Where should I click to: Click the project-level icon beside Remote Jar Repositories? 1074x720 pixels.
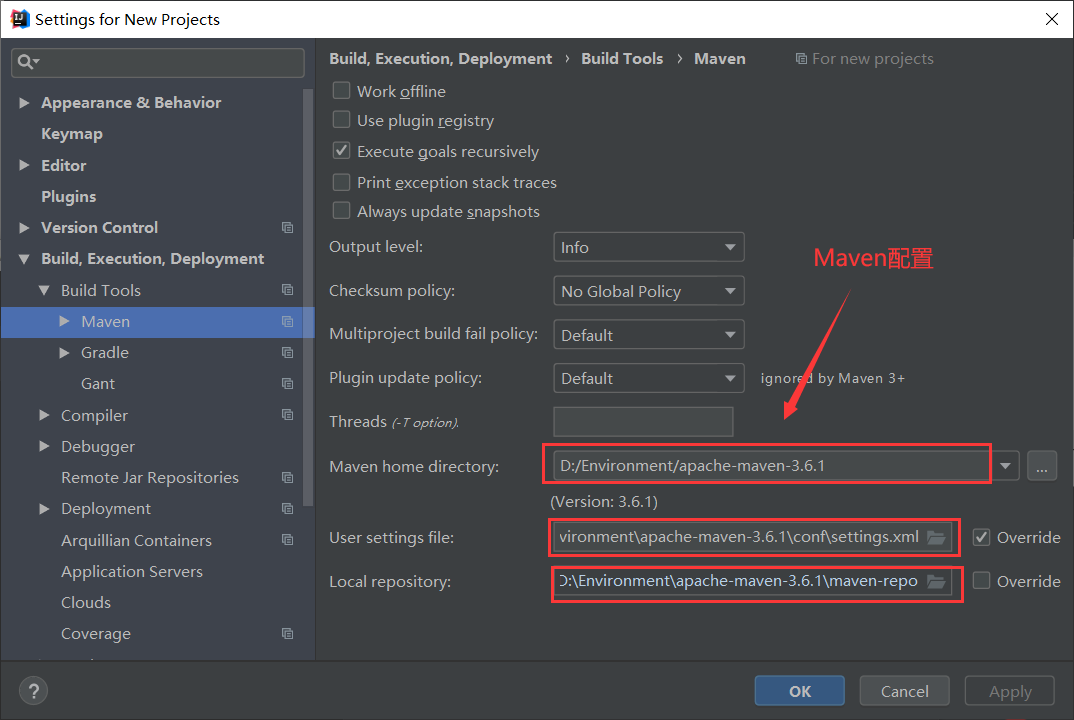coord(288,477)
